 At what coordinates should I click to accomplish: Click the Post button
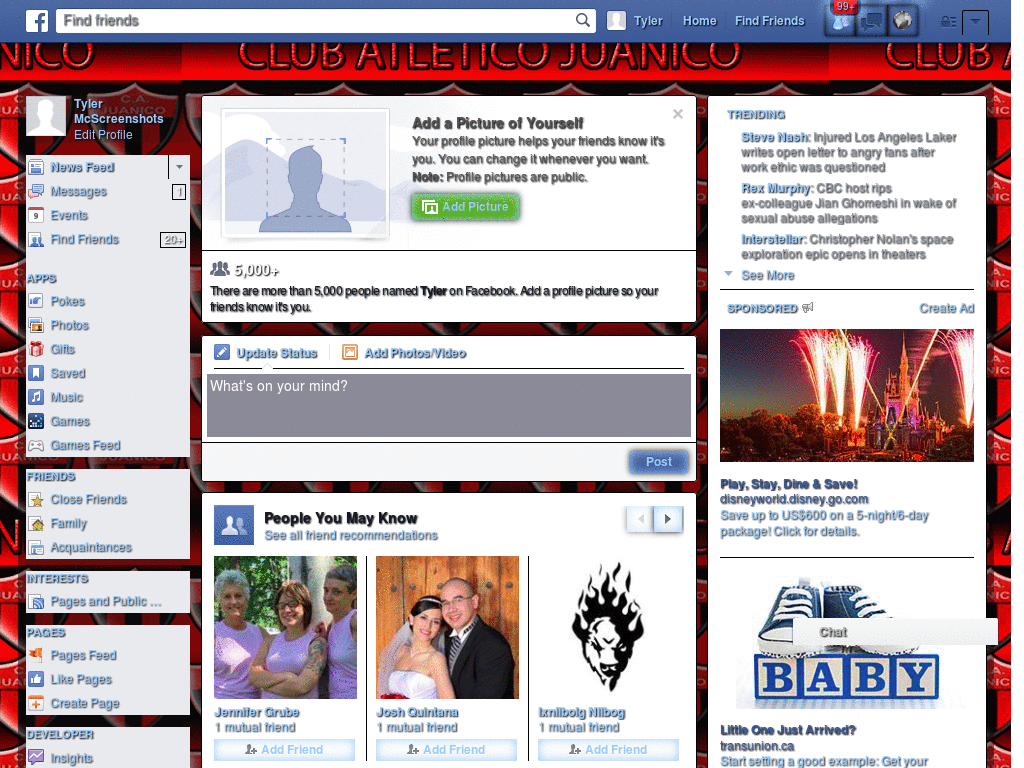coord(658,462)
